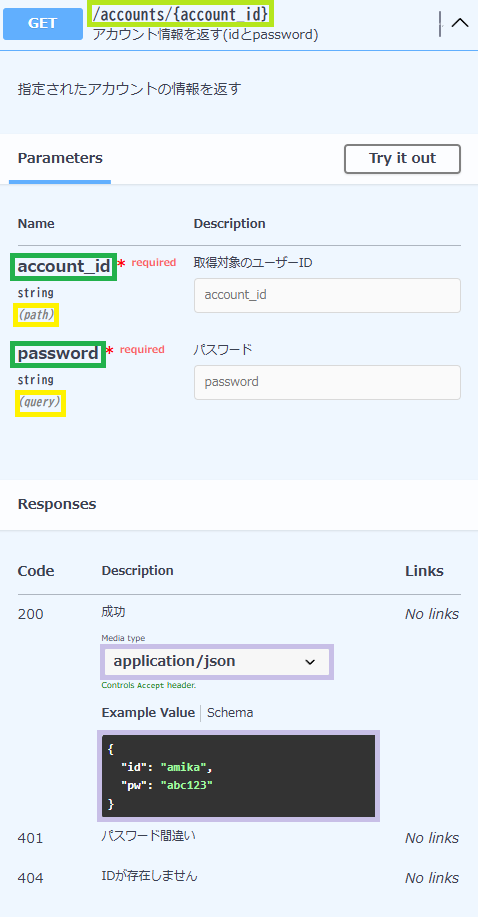This screenshot has height=917, width=478.
Task: Click the Responses section header
Action: click(x=57, y=504)
